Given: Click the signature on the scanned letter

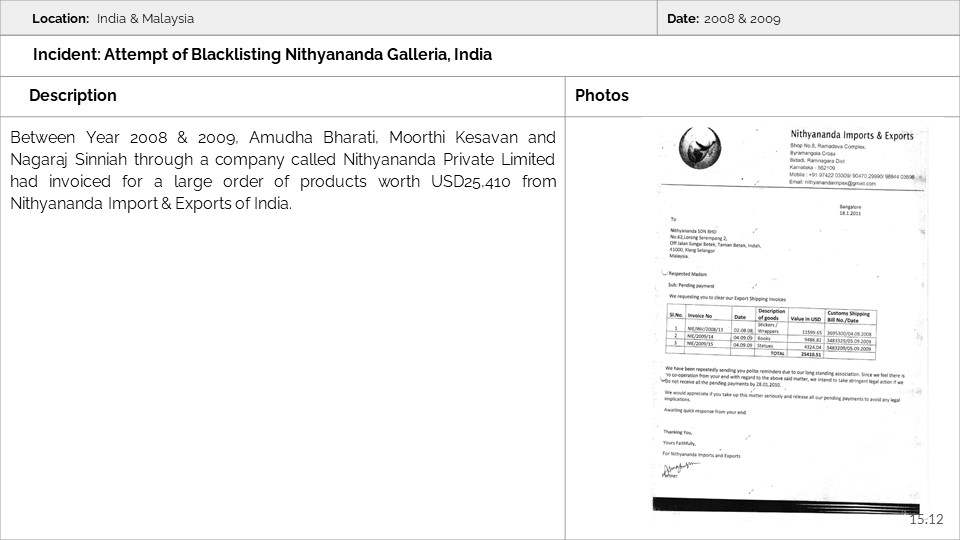Looking at the screenshot, I should point(680,469).
